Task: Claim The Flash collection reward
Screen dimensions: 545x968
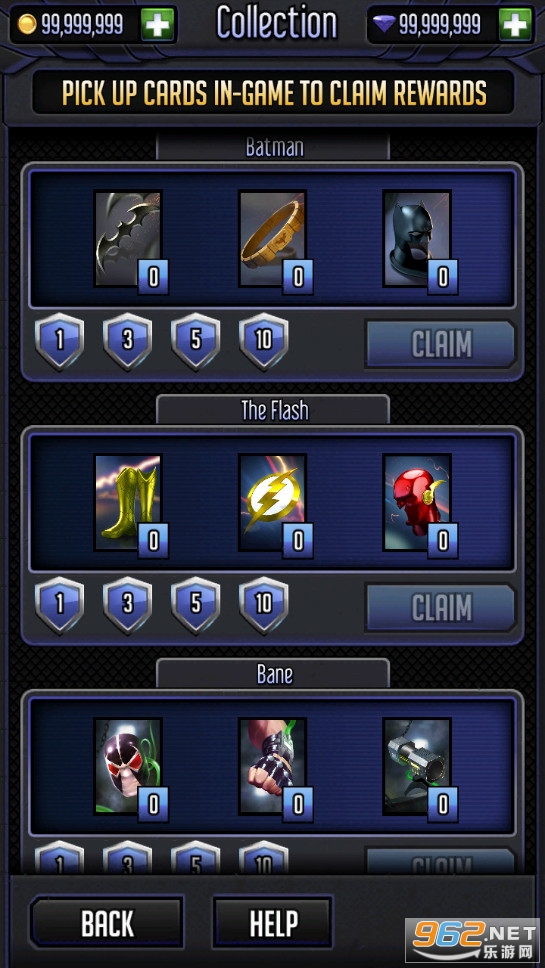Action: click(x=441, y=607)
